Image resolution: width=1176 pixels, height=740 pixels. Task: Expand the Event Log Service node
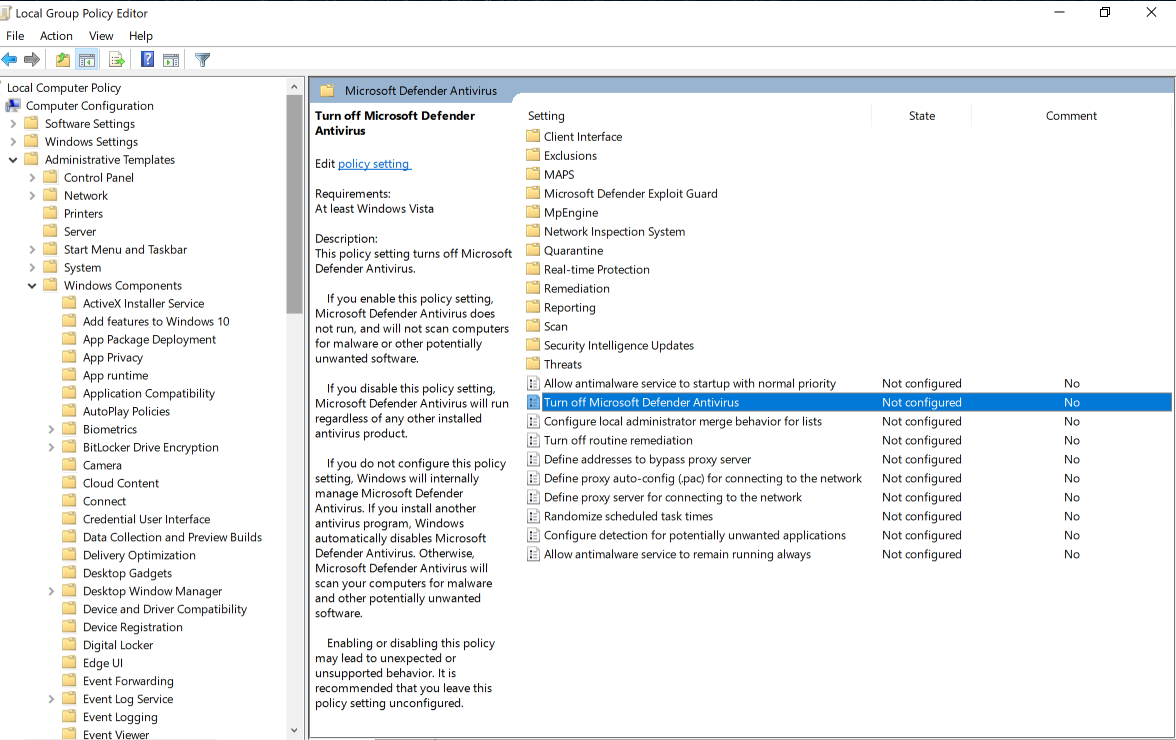(x=52, y=700)
